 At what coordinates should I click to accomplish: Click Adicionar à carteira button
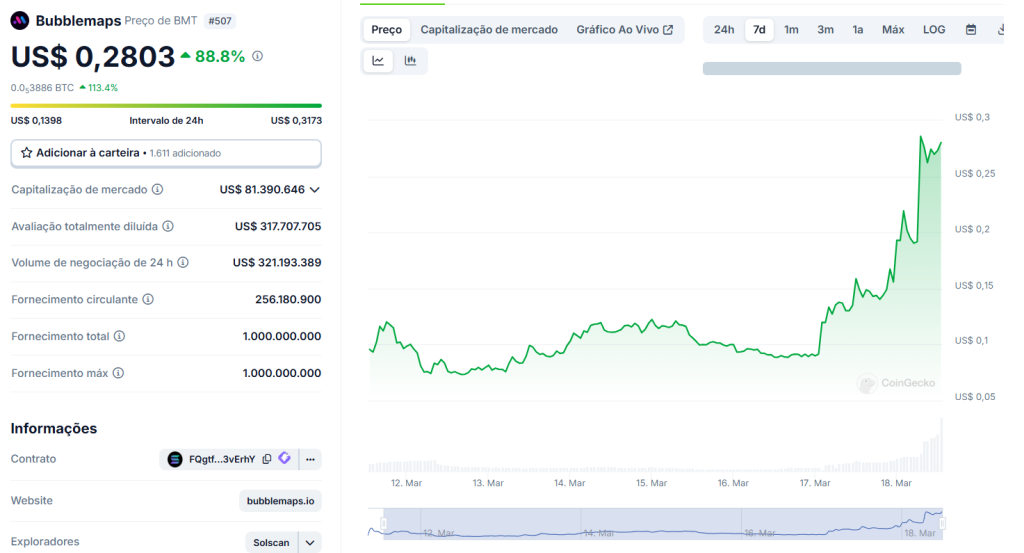pos(166,153)
